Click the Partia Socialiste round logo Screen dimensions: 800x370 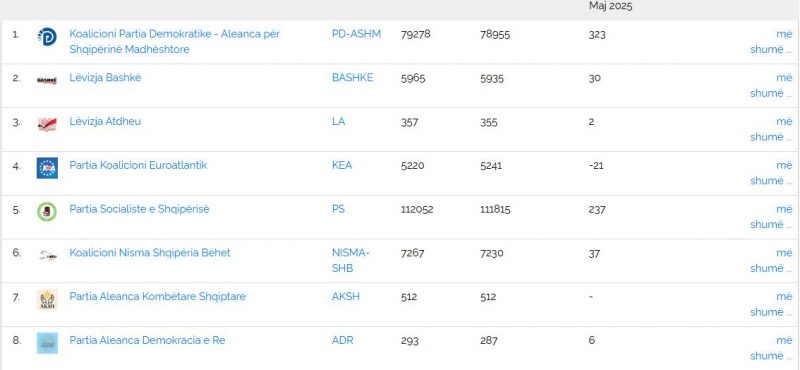[47, 211]
